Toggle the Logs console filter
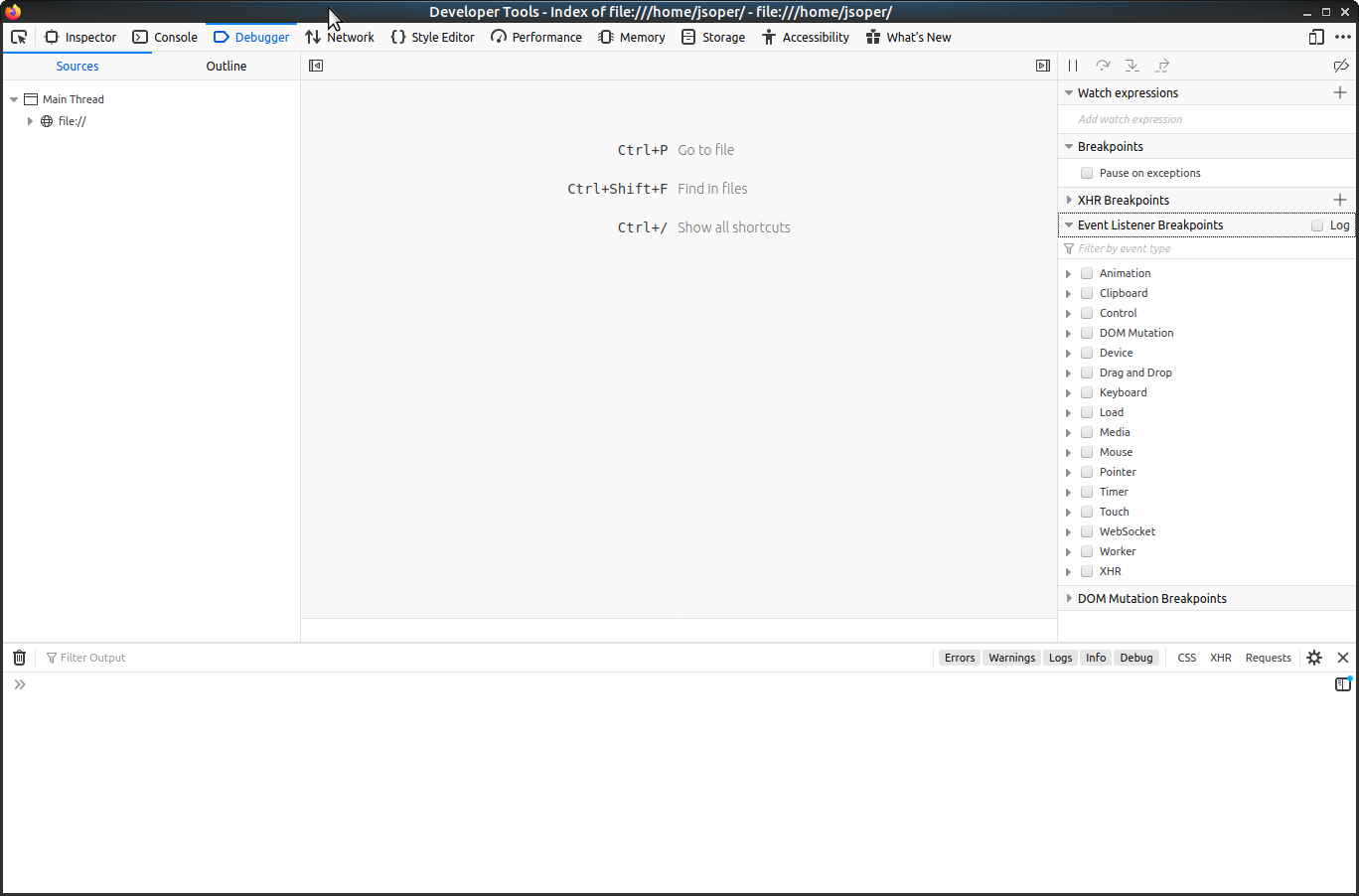The image size is (1359, 896). click(x=1060, y=658)
